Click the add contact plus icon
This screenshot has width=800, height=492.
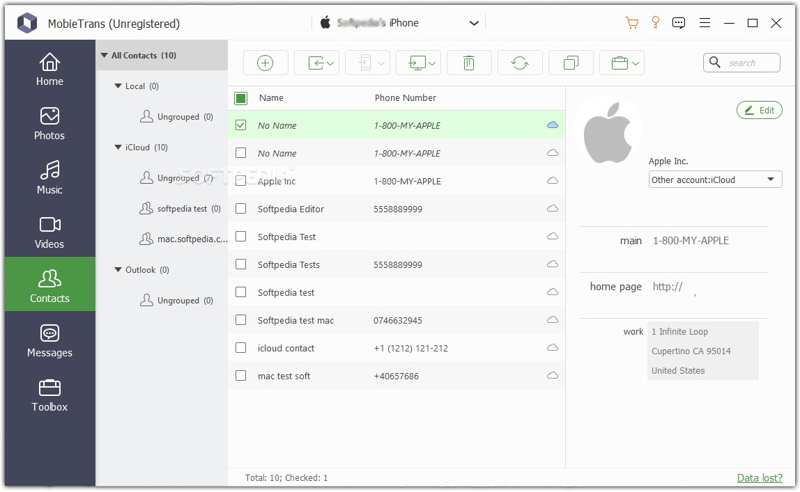point(265,63)
